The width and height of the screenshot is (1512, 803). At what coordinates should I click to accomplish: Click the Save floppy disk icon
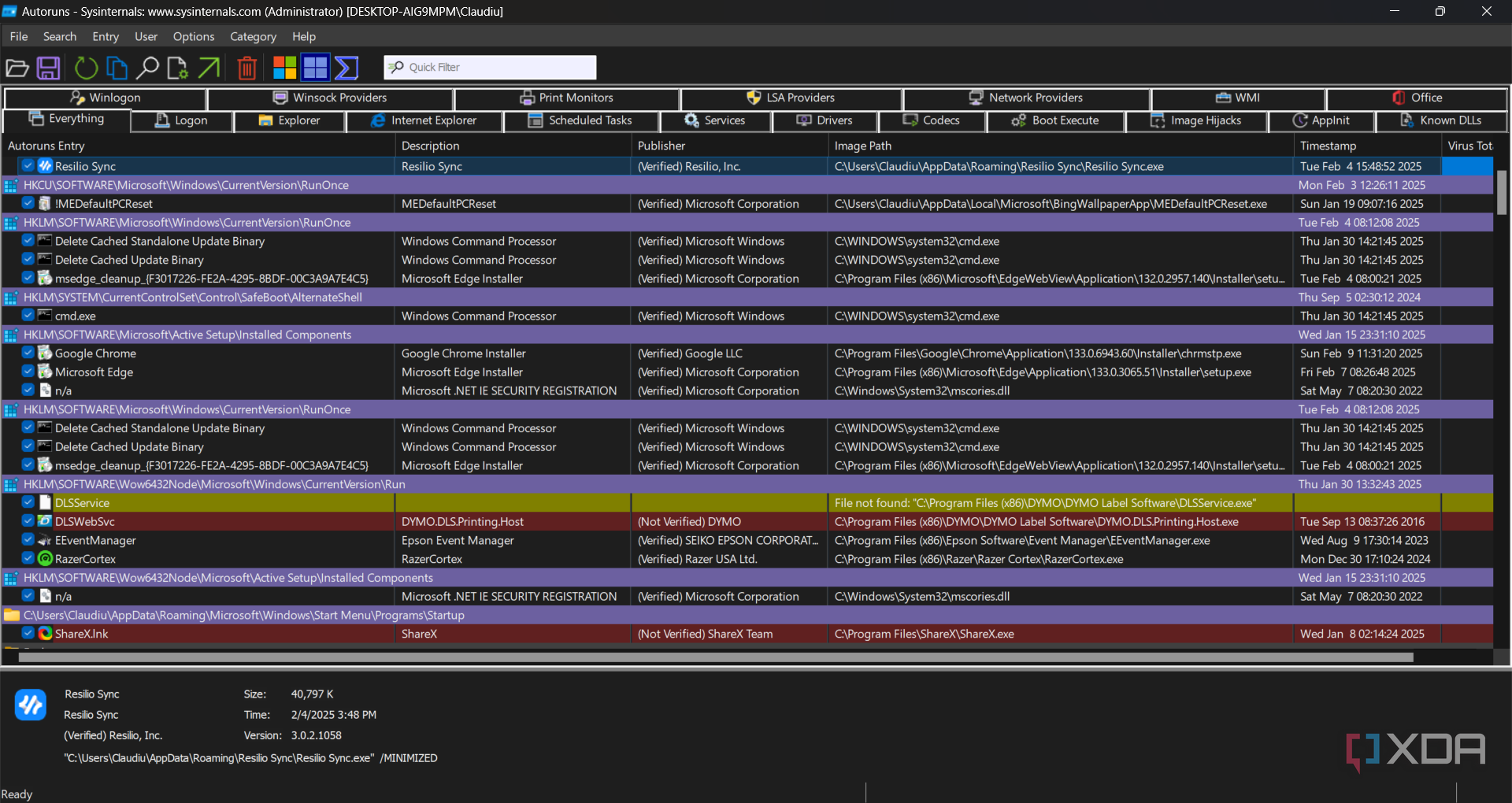coord(49,68)
